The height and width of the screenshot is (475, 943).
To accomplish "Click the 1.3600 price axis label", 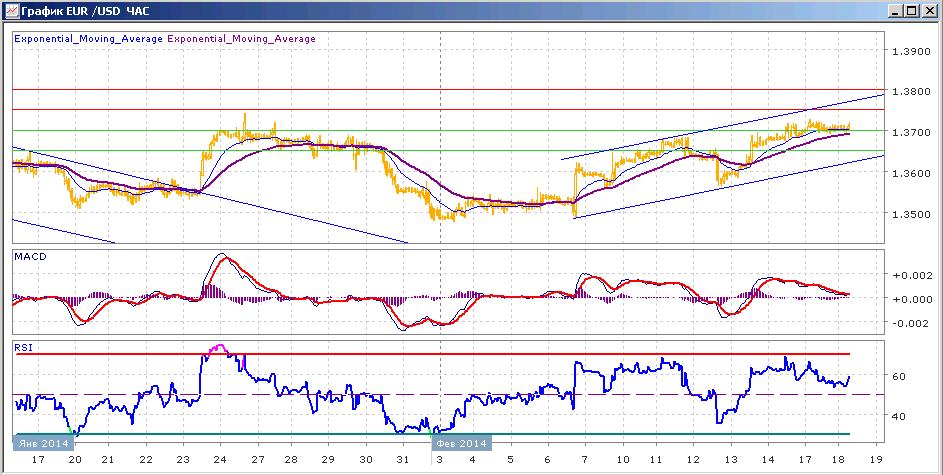I will (910, 173).
